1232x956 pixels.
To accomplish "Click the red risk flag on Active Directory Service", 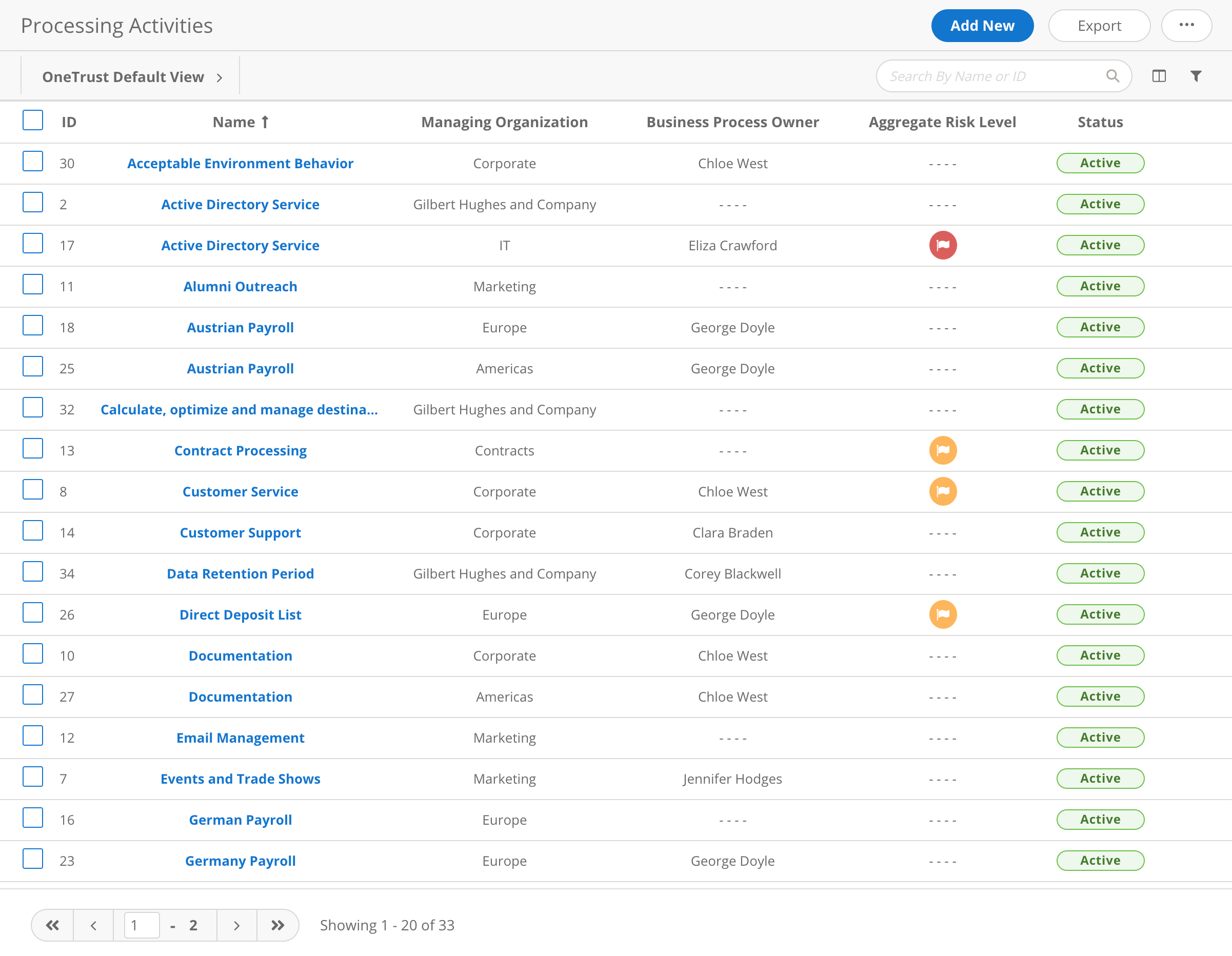I will click(943, 245).
